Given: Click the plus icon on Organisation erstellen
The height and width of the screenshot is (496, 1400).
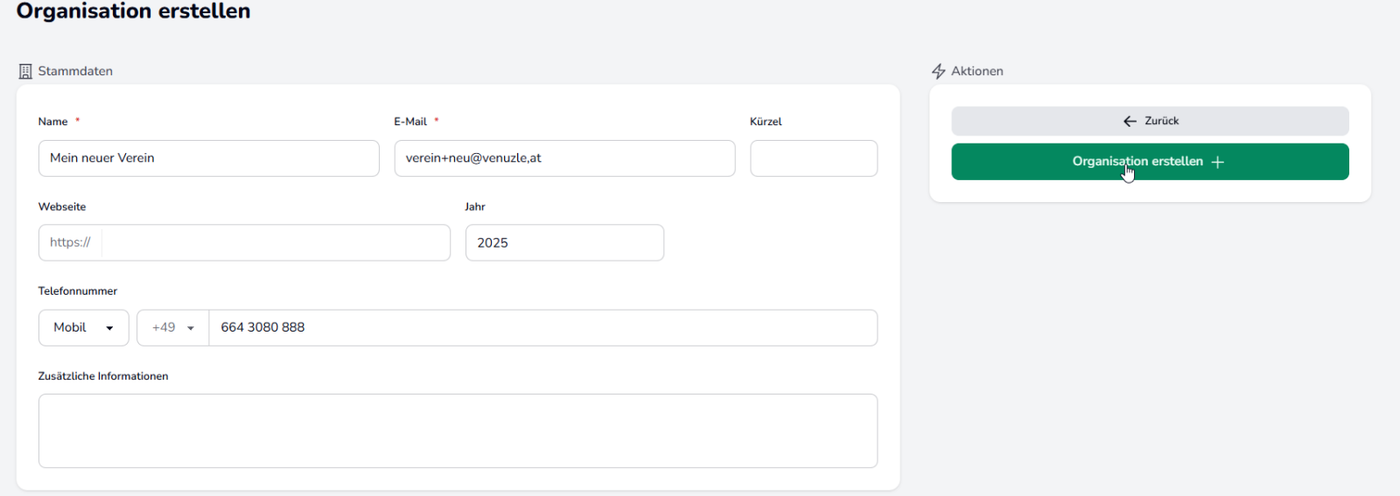Looking at the screenshot, I should (1217, 162).
